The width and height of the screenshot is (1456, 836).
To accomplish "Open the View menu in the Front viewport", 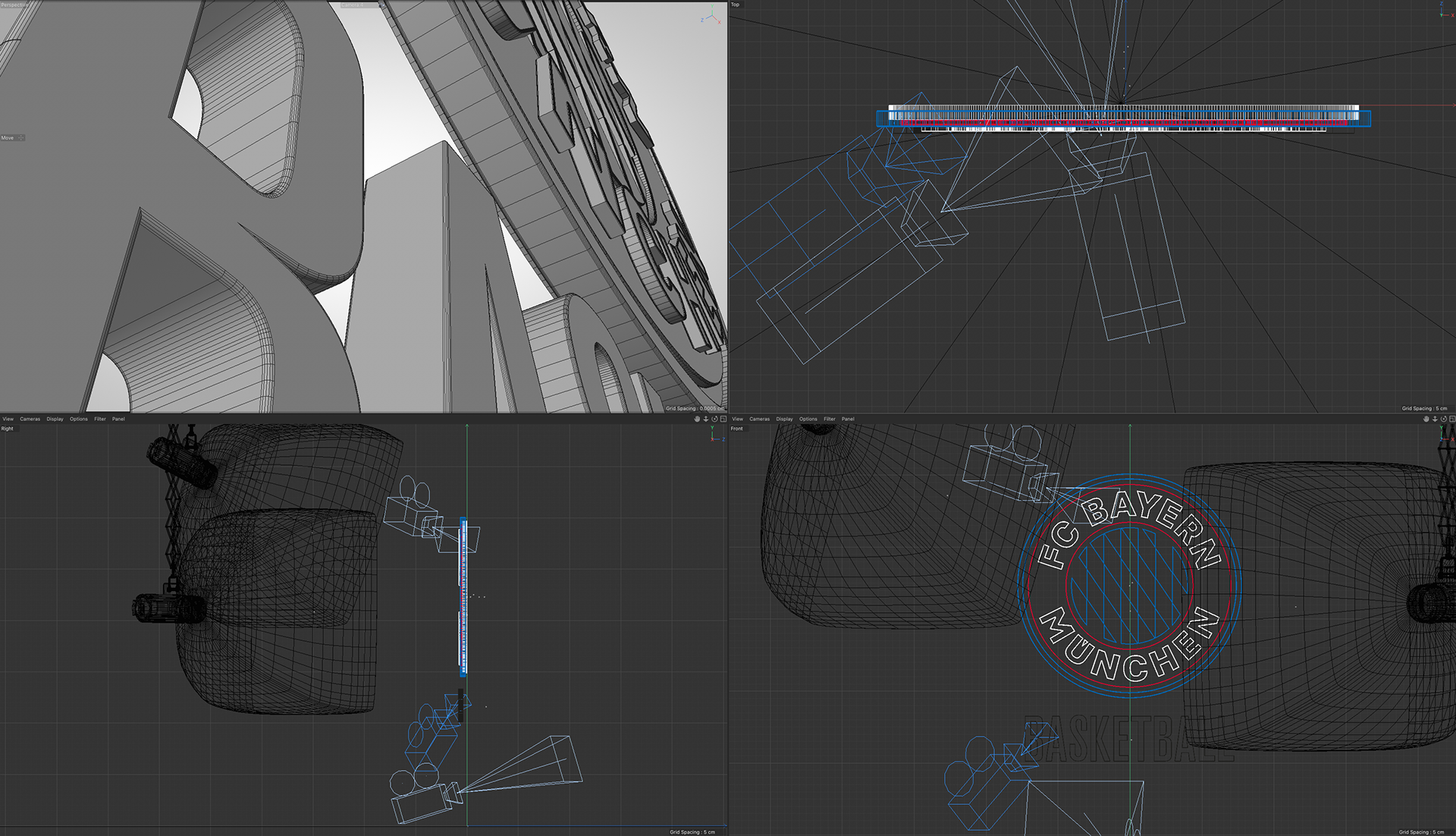I will click(737, 419).
